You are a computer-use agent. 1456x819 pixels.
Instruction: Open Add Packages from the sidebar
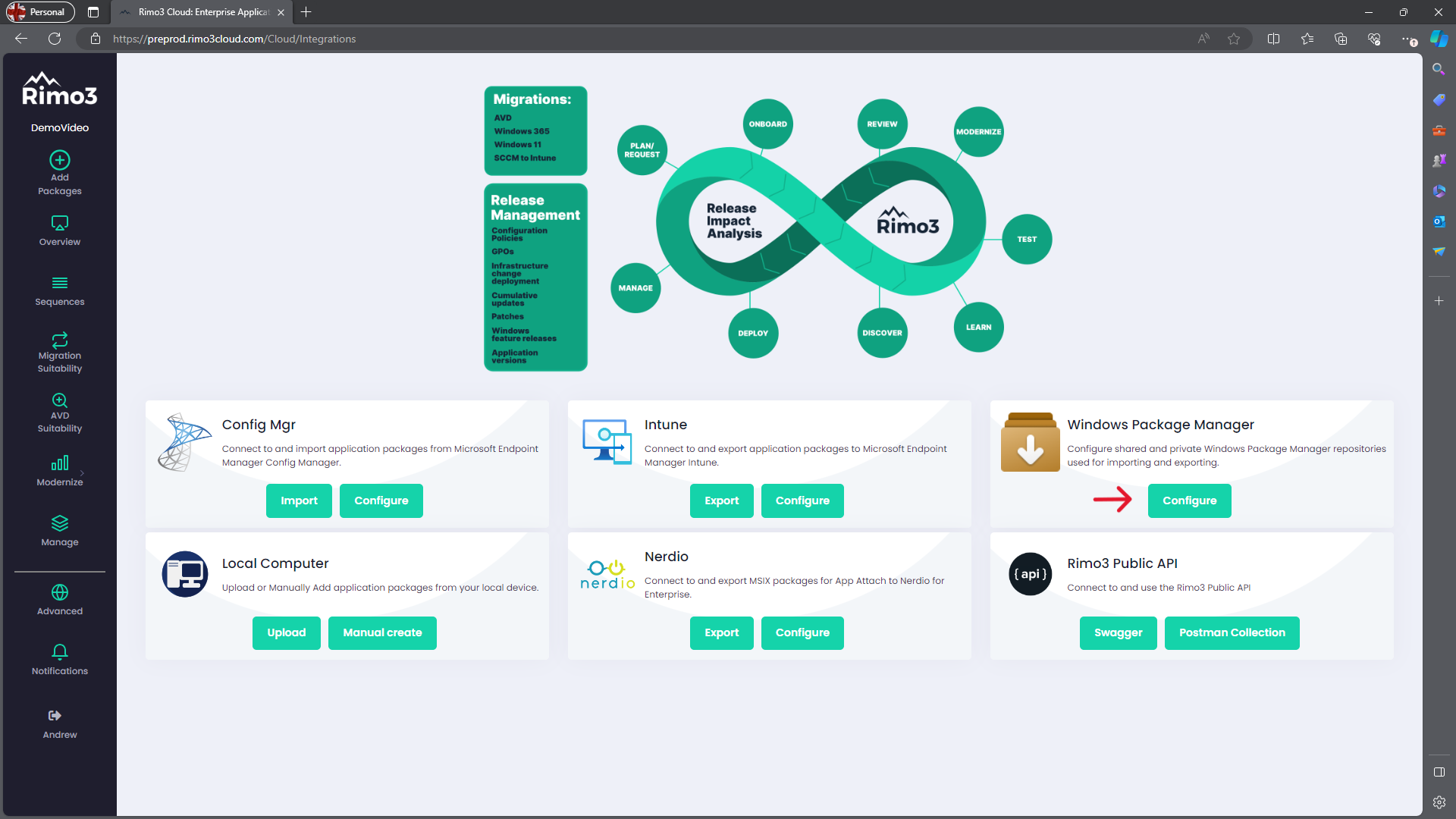pos(60,174)
